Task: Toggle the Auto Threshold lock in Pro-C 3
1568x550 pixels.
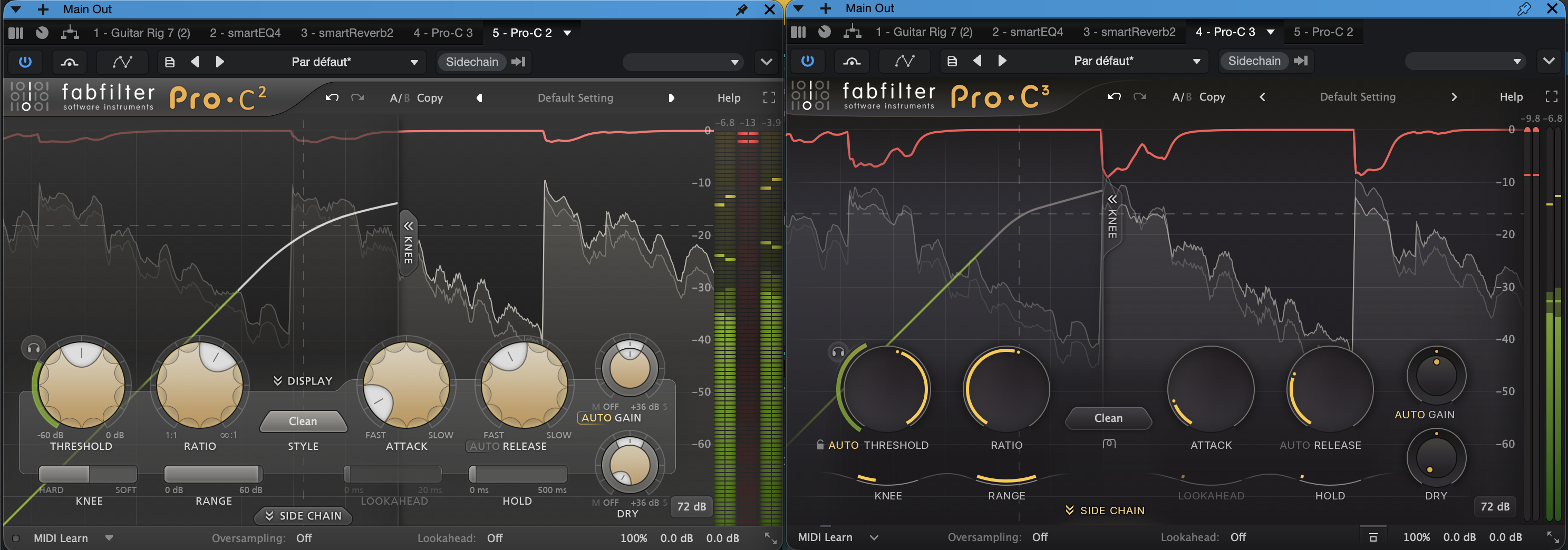Action: [x=820, y=445]
